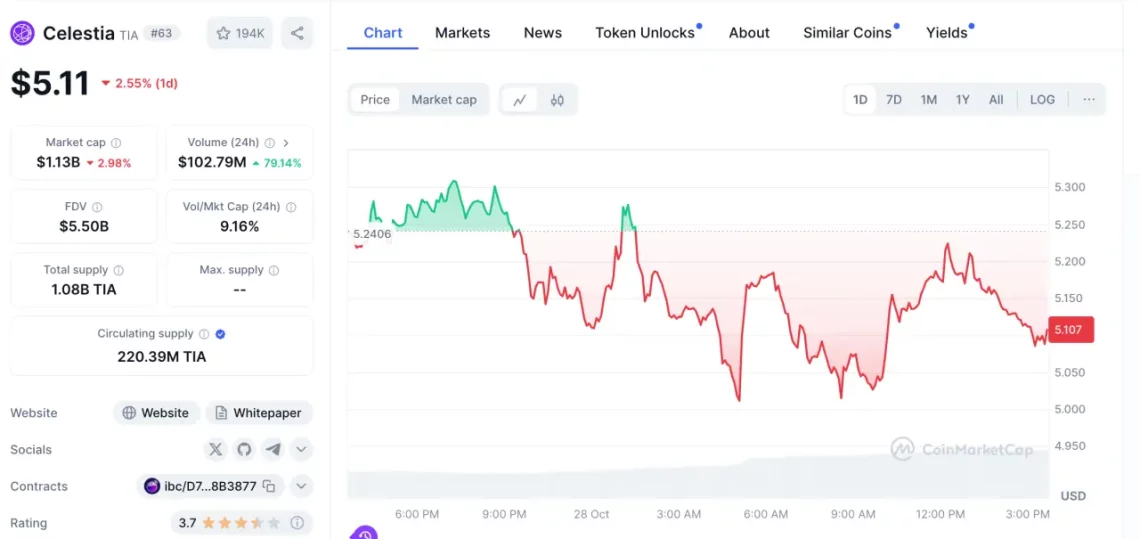
Task: Select the line chart view icon
Action: point(520,100)
